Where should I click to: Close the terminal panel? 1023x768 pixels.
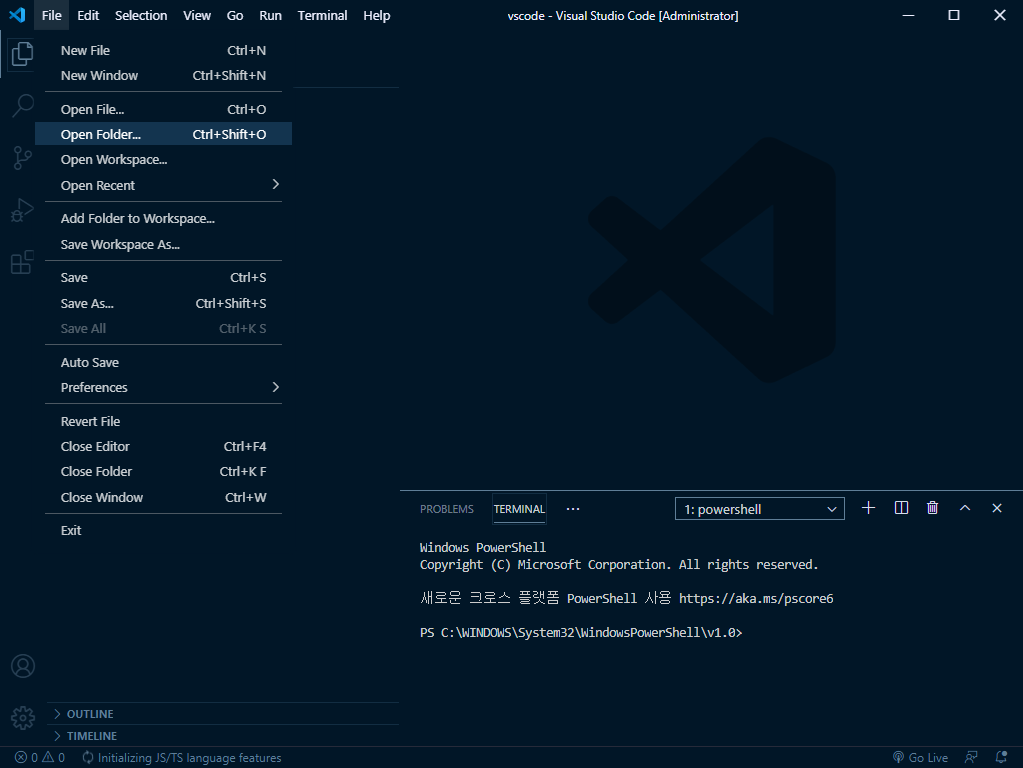[997, 508]
